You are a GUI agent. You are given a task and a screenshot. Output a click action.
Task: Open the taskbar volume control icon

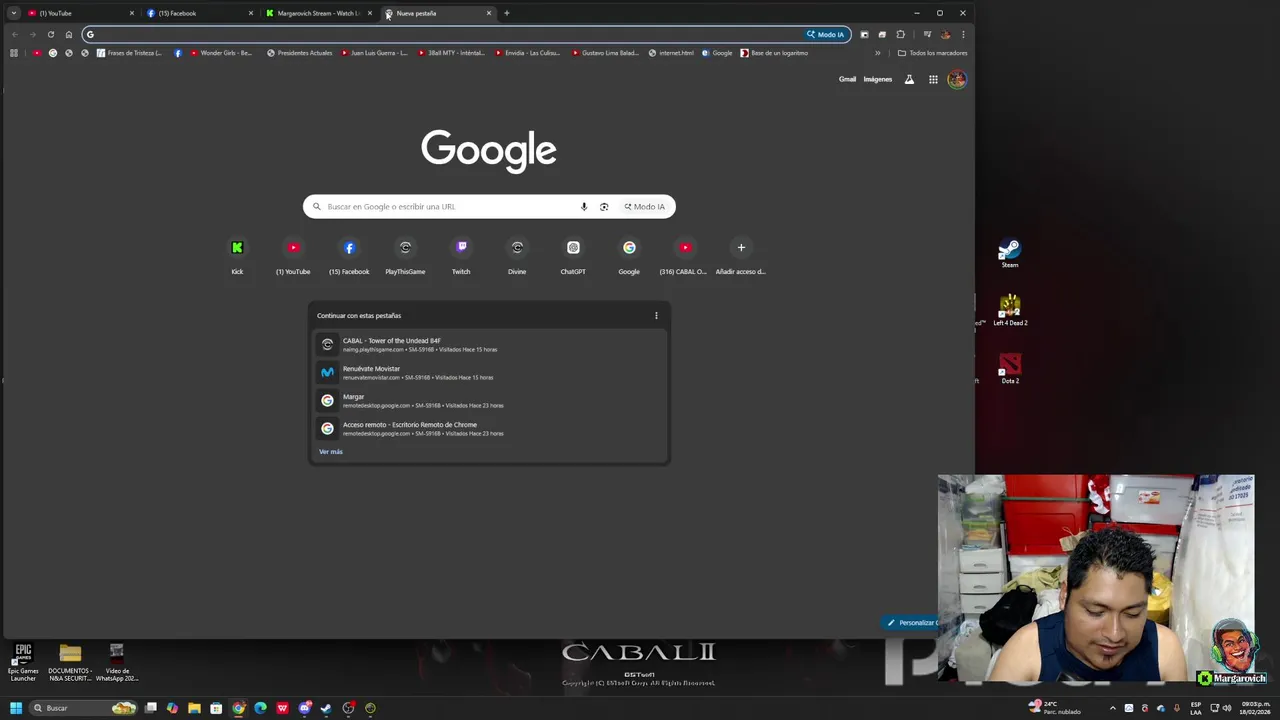click(x=1227, y=708)
